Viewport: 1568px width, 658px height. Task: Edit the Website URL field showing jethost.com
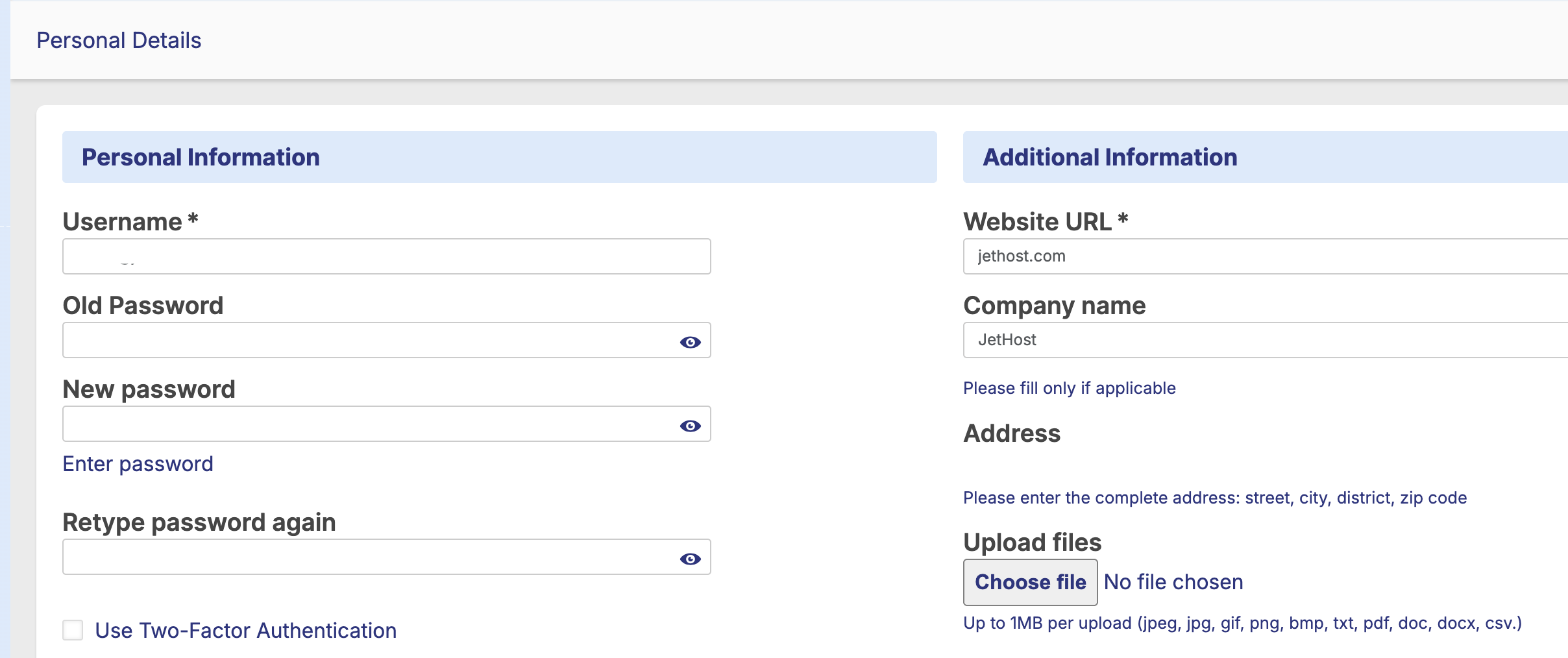1266,256
